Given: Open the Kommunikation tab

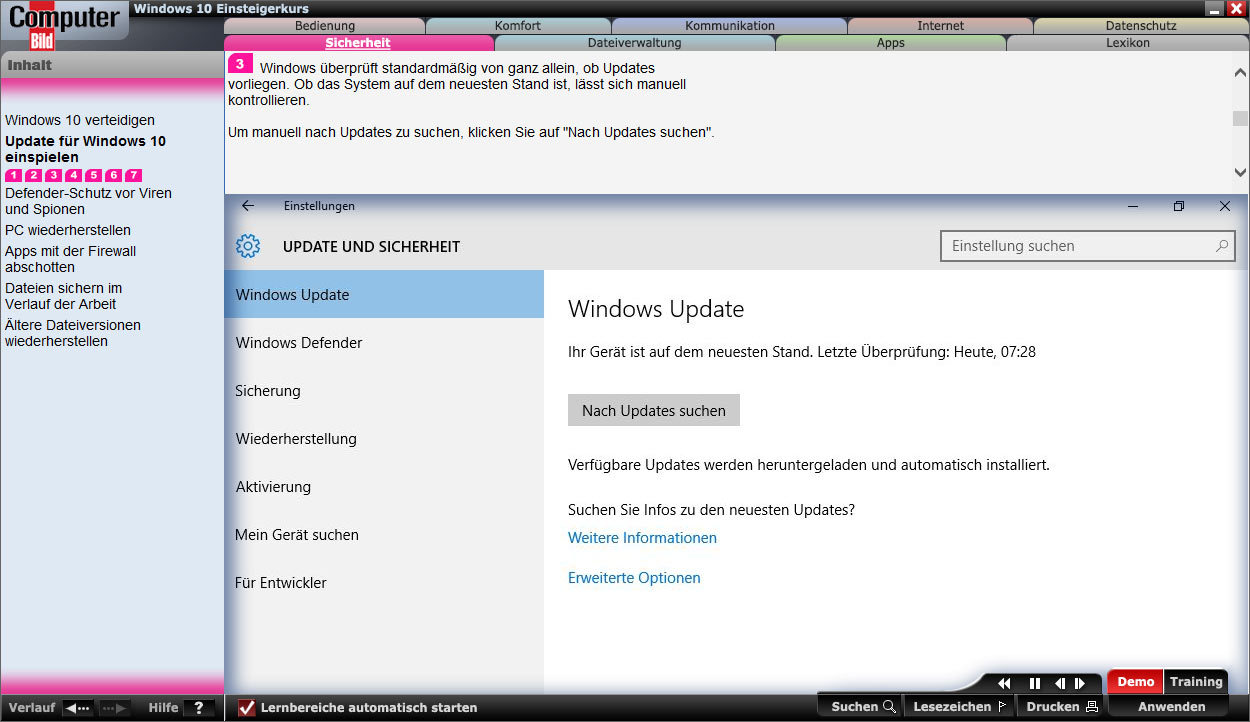Looking at the screenshot, I should click(x=730, y=26).
